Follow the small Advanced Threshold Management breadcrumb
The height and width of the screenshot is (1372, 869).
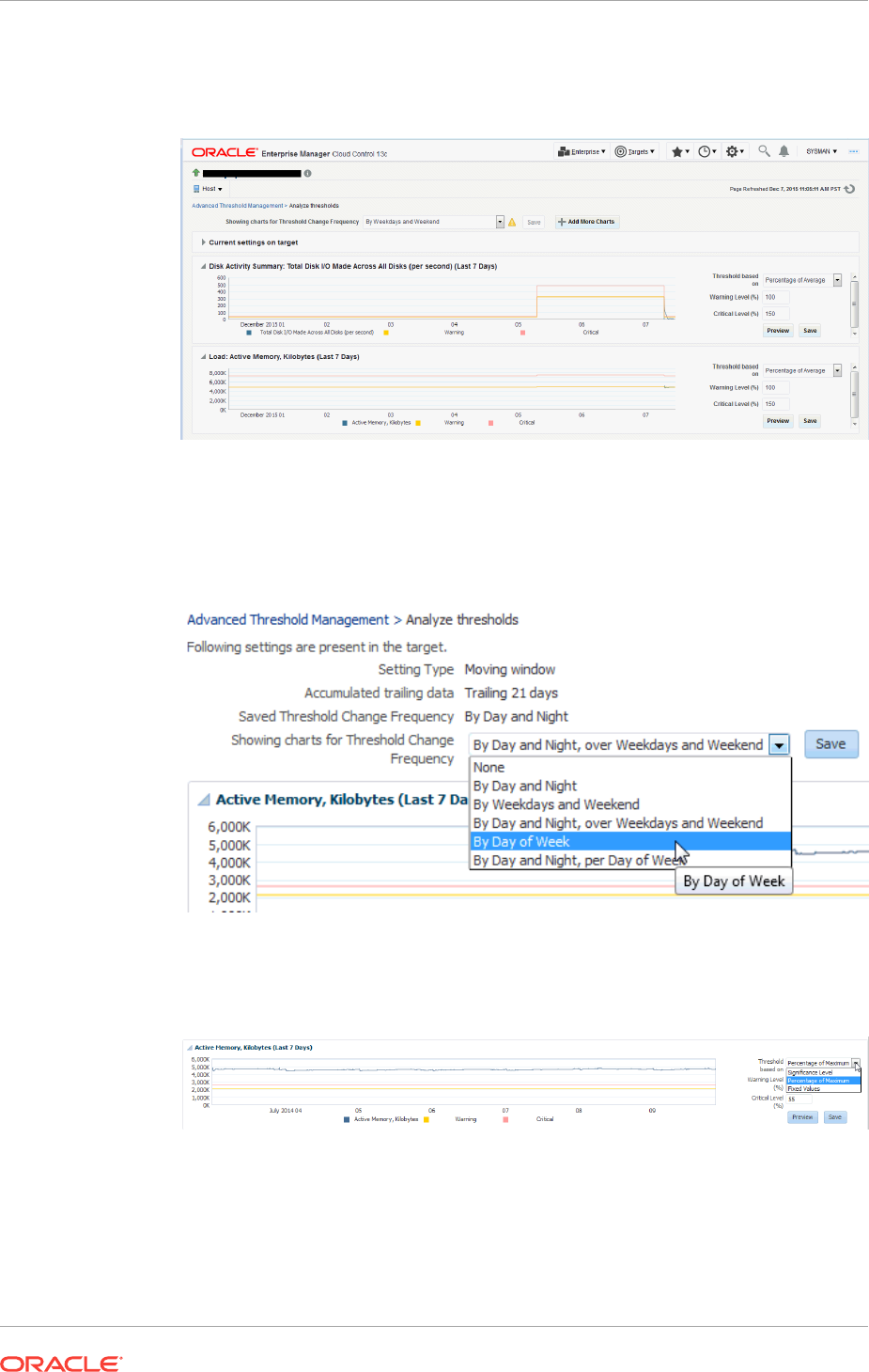pyautogui.click(x=237, y=206)
